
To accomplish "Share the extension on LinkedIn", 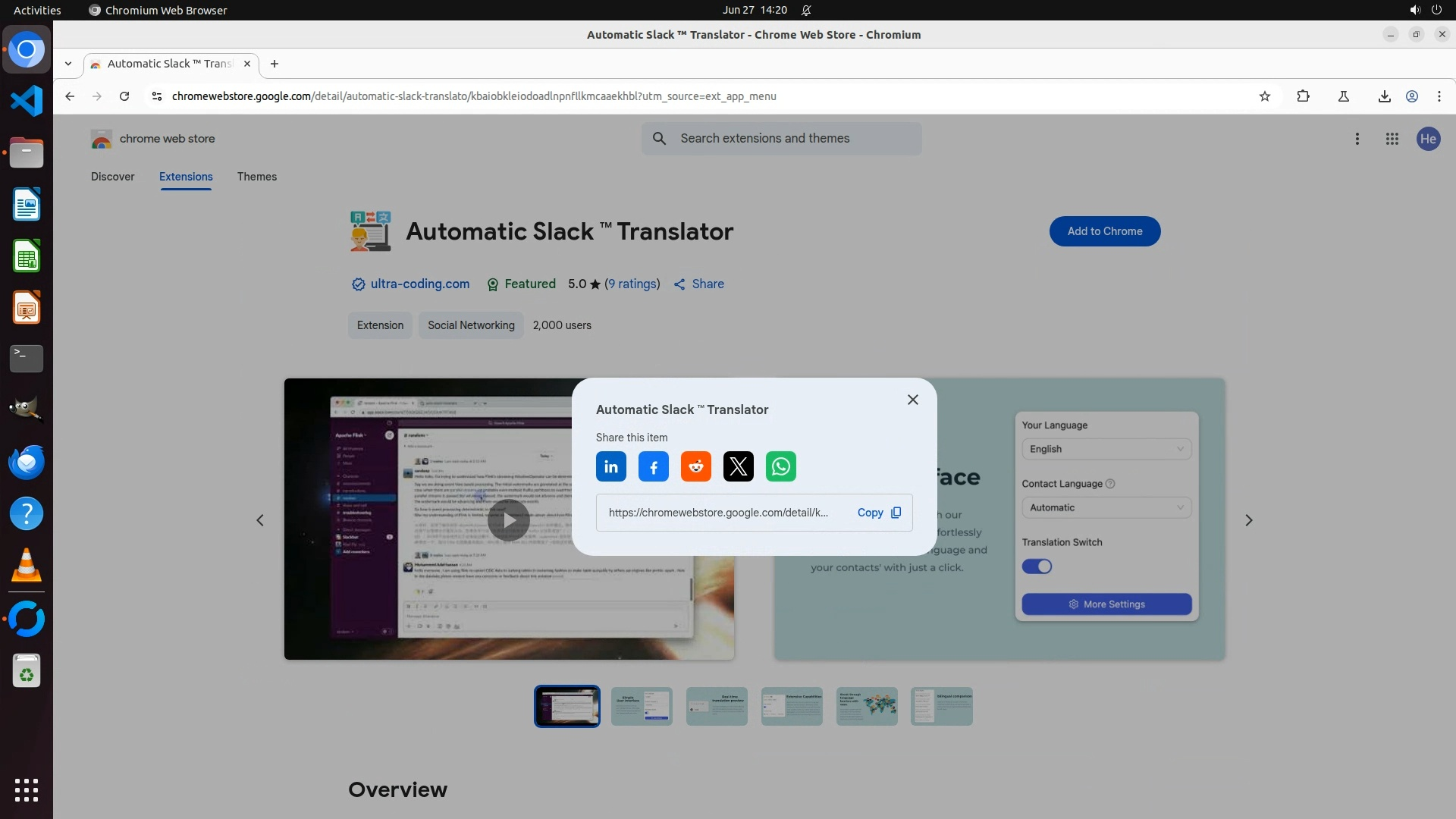I will [610, 466].
